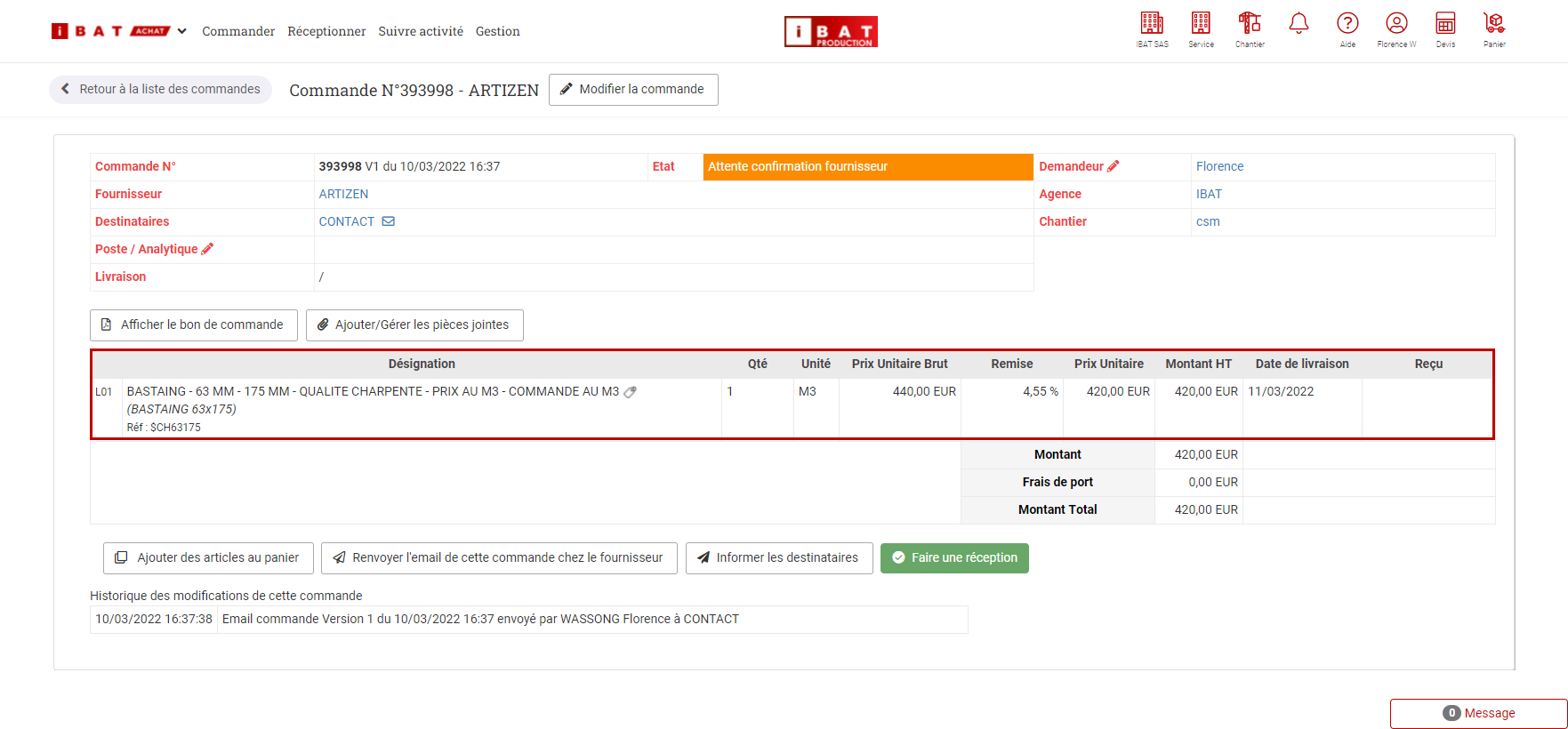Click the green Faire une réception button
The height and width of the screenshot is (729, 1568).
click(954, 557)
